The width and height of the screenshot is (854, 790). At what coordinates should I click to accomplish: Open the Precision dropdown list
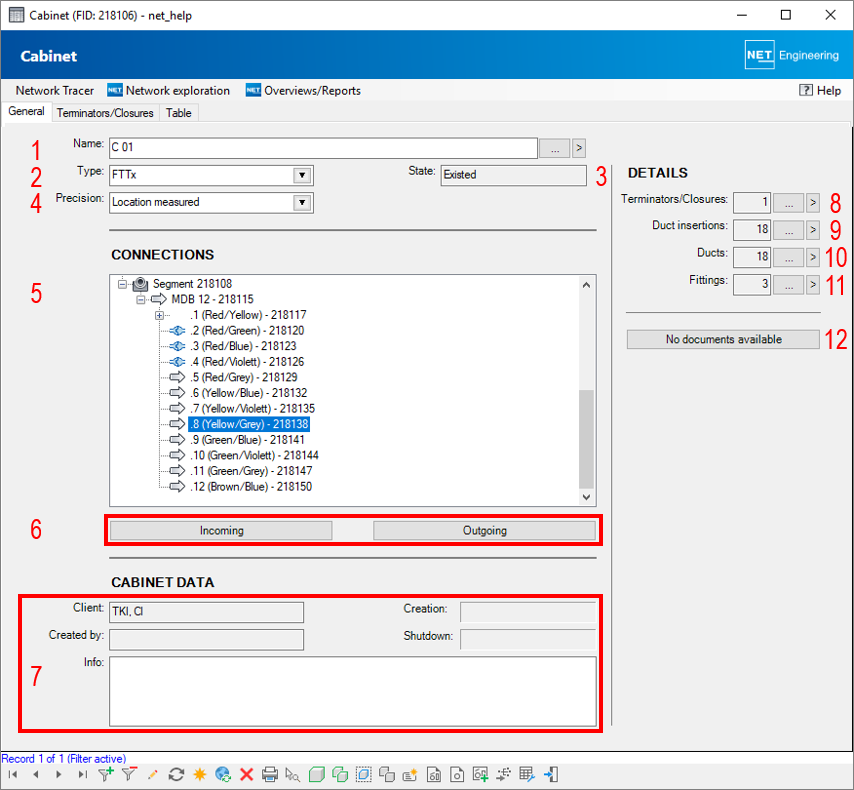click(x=301, y=203)
